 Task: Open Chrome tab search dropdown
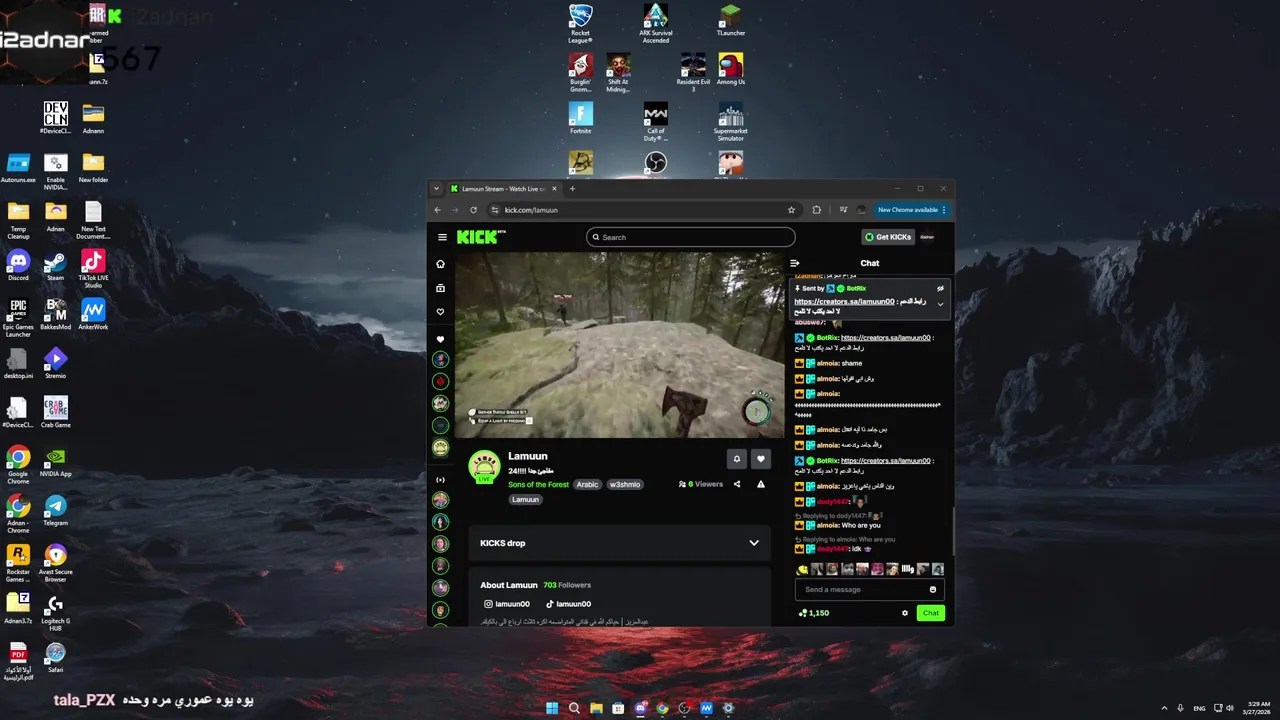pos(436,188)
